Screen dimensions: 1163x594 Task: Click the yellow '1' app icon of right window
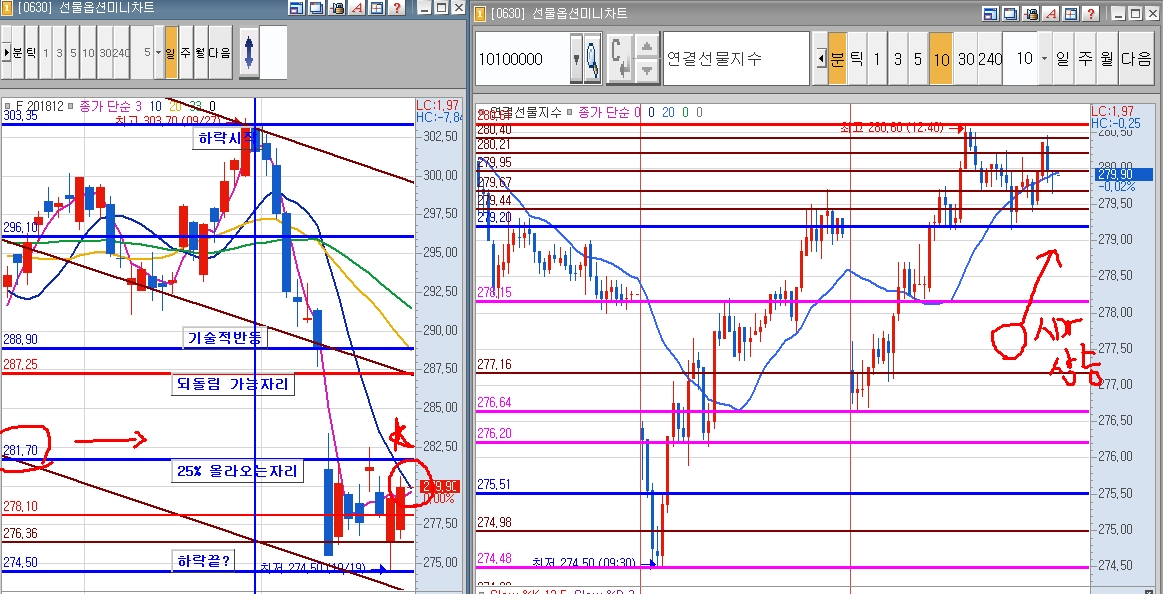481,13
